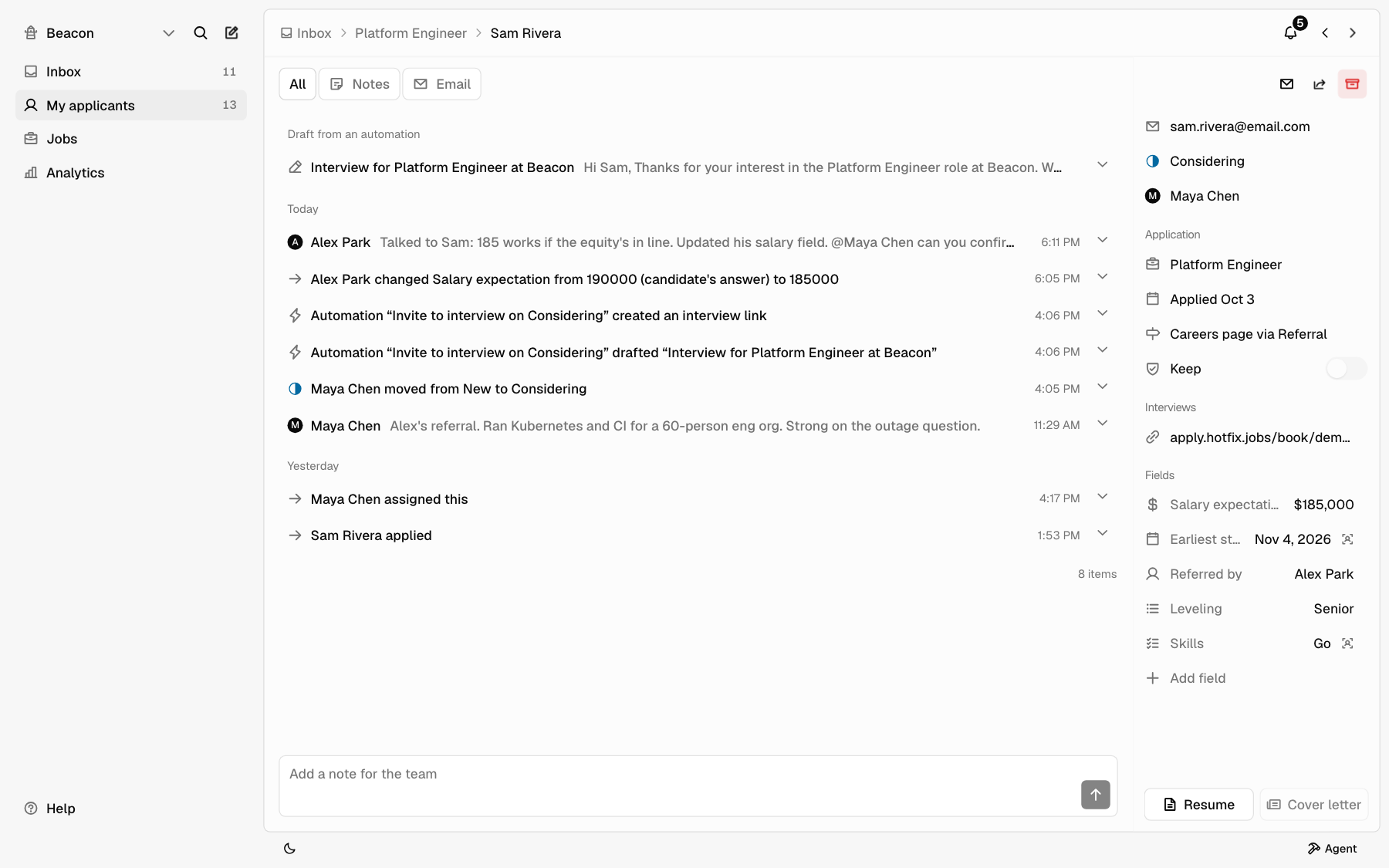1389x868 pixels.
Task: Open the notifications bell
Action: 1290,33
